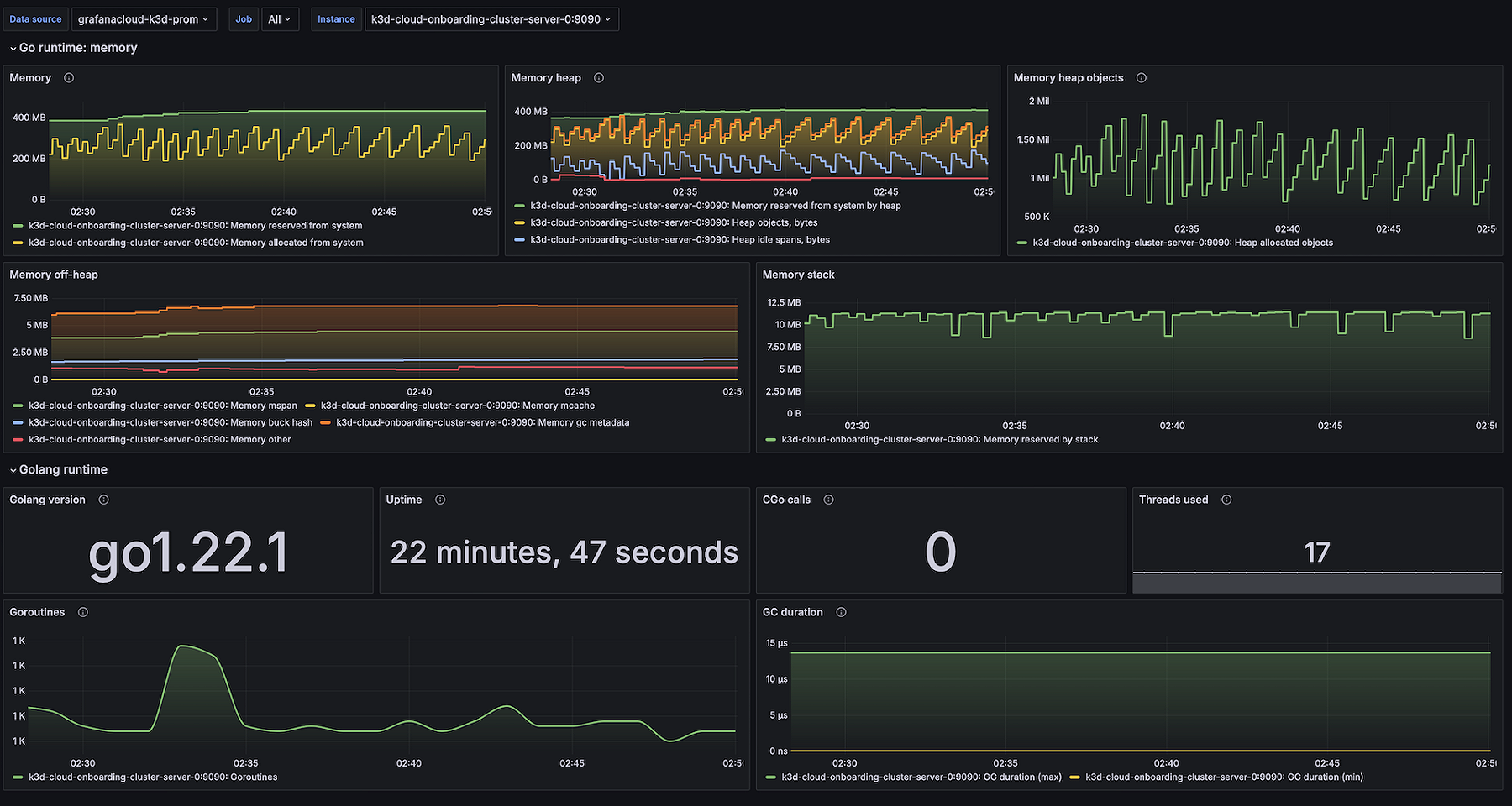Open info for the Threads used gauge
This screenshot has width=1512, height=806.
coord(1226,499)
